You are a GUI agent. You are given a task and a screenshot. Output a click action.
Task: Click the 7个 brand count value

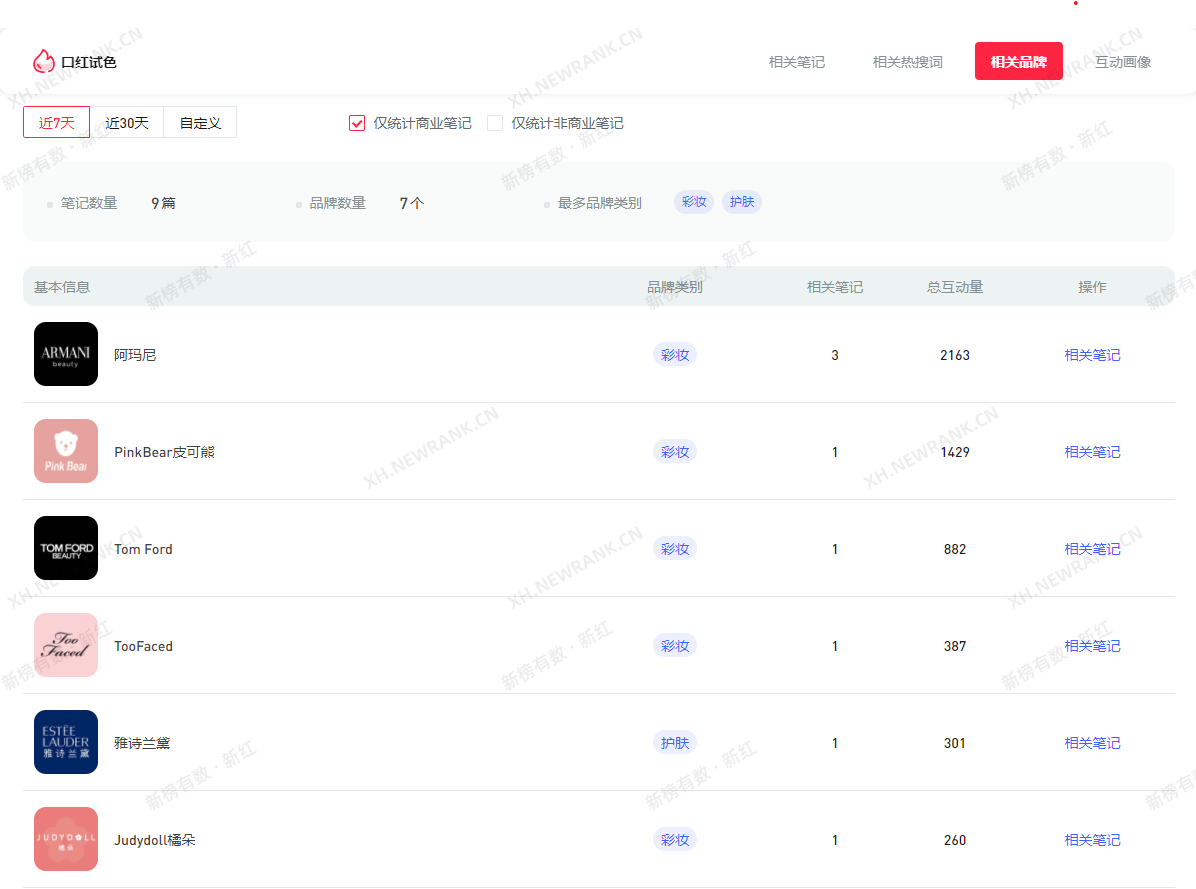pos(412,203)
